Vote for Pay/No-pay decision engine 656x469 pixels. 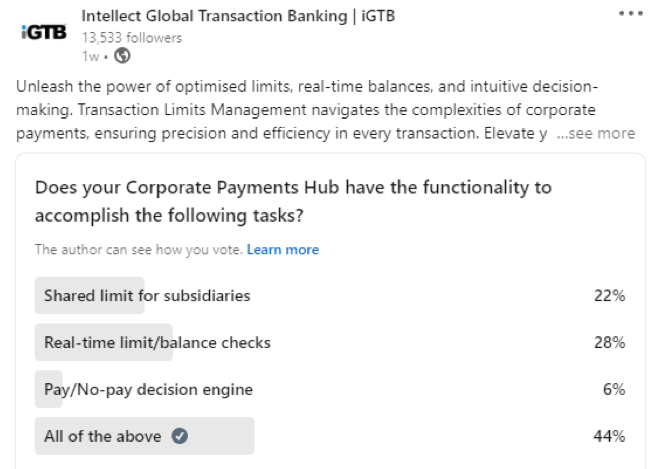(330, 389)
